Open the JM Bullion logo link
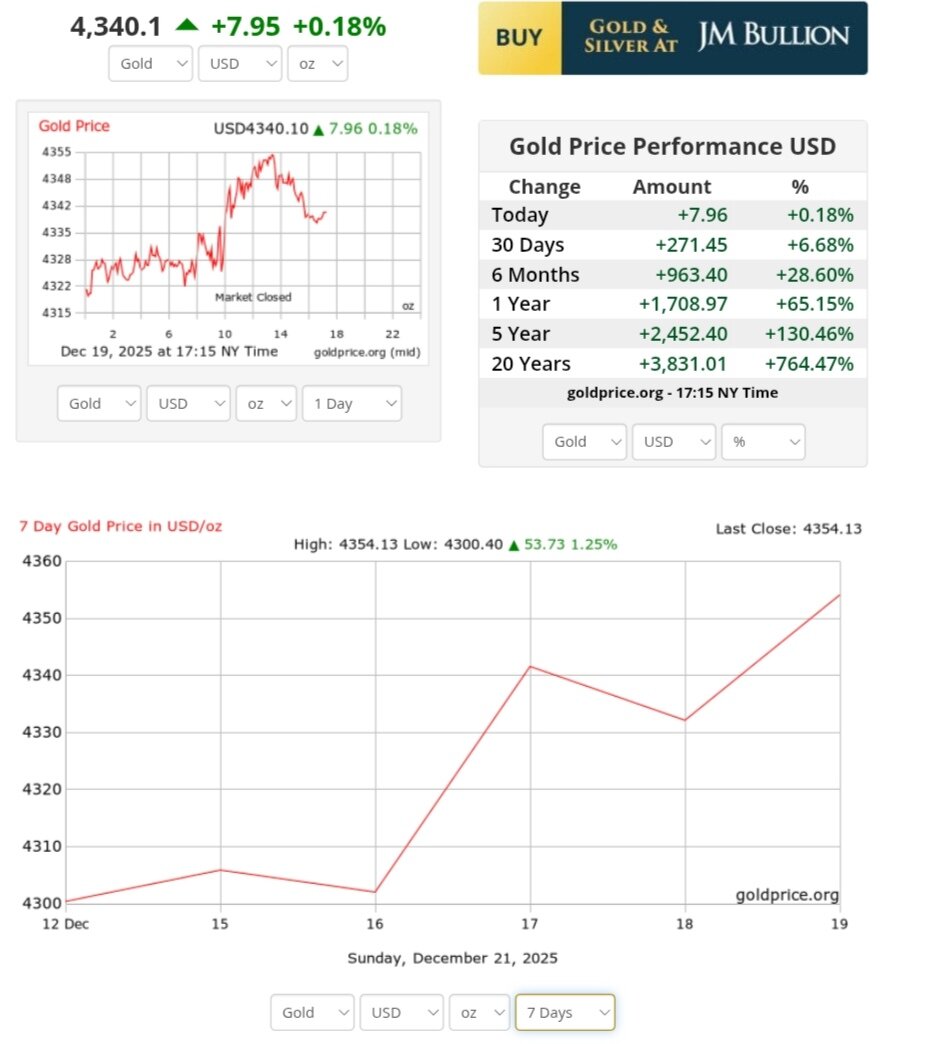Screen dimensions: 937x1044 [773, 38]
